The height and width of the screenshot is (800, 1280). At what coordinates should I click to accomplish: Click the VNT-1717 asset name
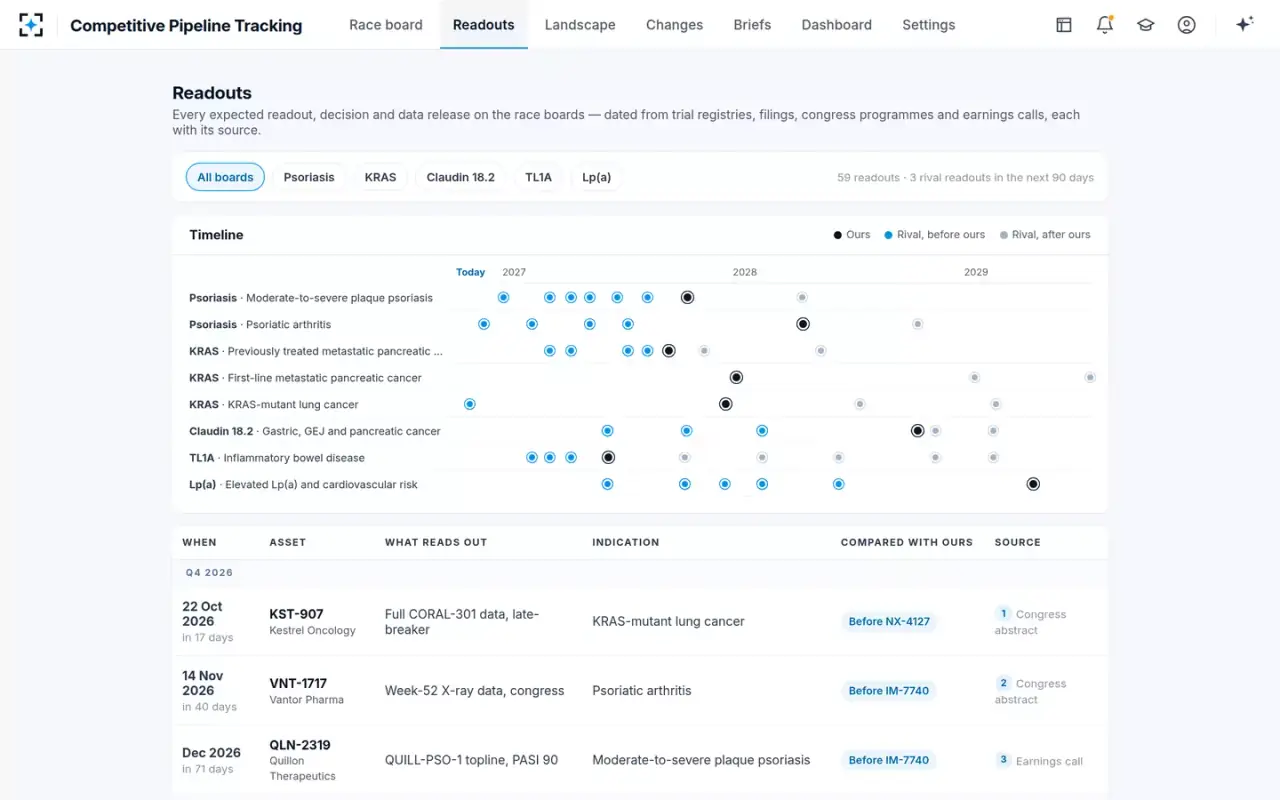298,684
